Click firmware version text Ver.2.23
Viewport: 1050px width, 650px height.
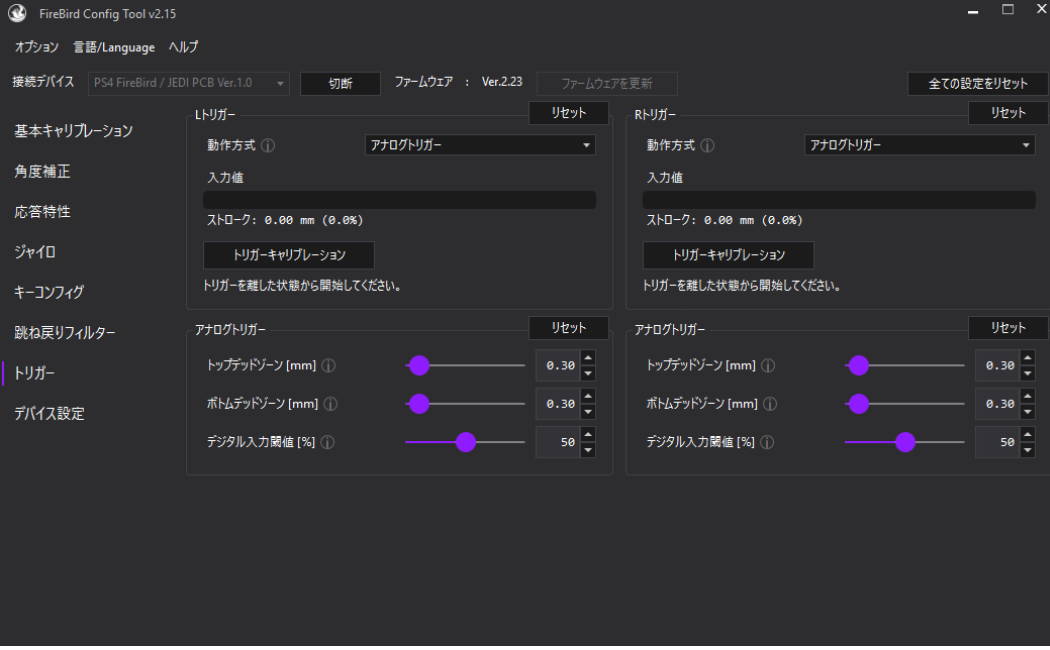502,82
